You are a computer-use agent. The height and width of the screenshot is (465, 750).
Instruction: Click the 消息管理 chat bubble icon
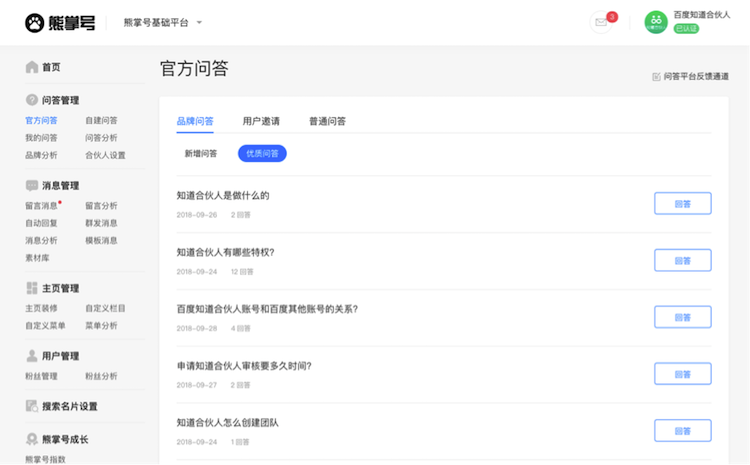(32, 185)
